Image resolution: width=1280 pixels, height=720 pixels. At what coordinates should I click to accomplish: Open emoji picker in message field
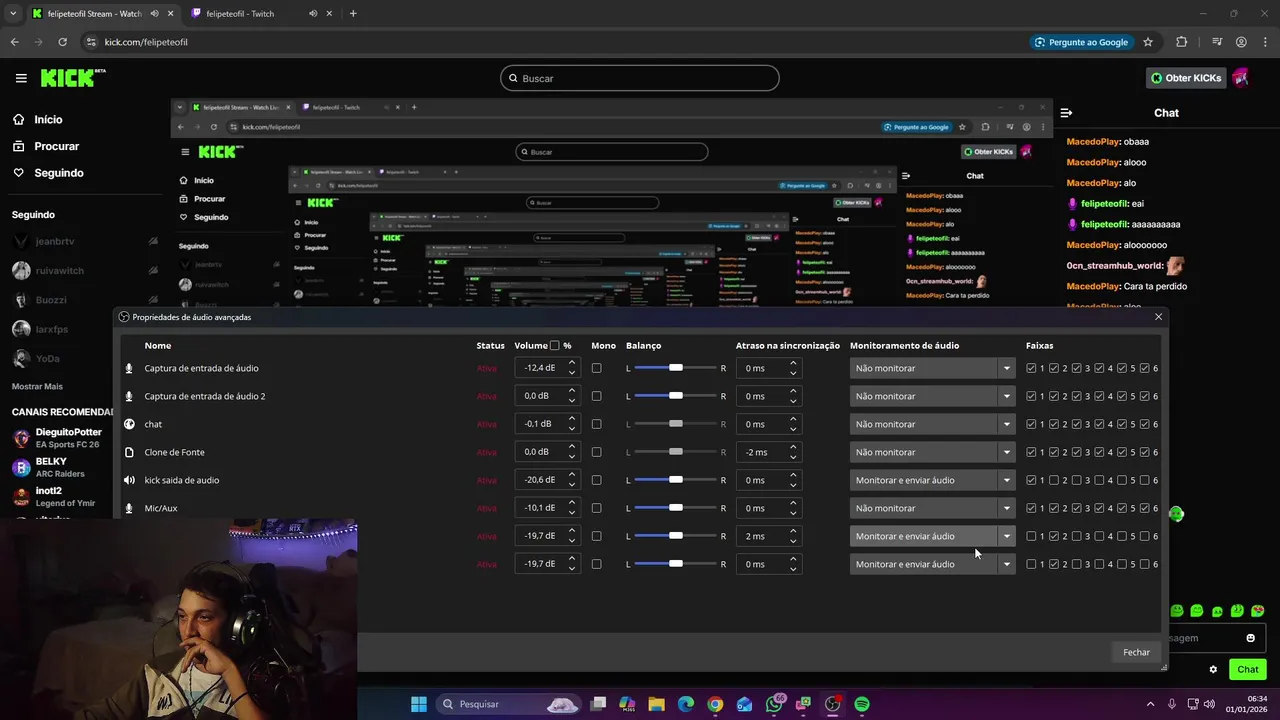[1250, 638]
